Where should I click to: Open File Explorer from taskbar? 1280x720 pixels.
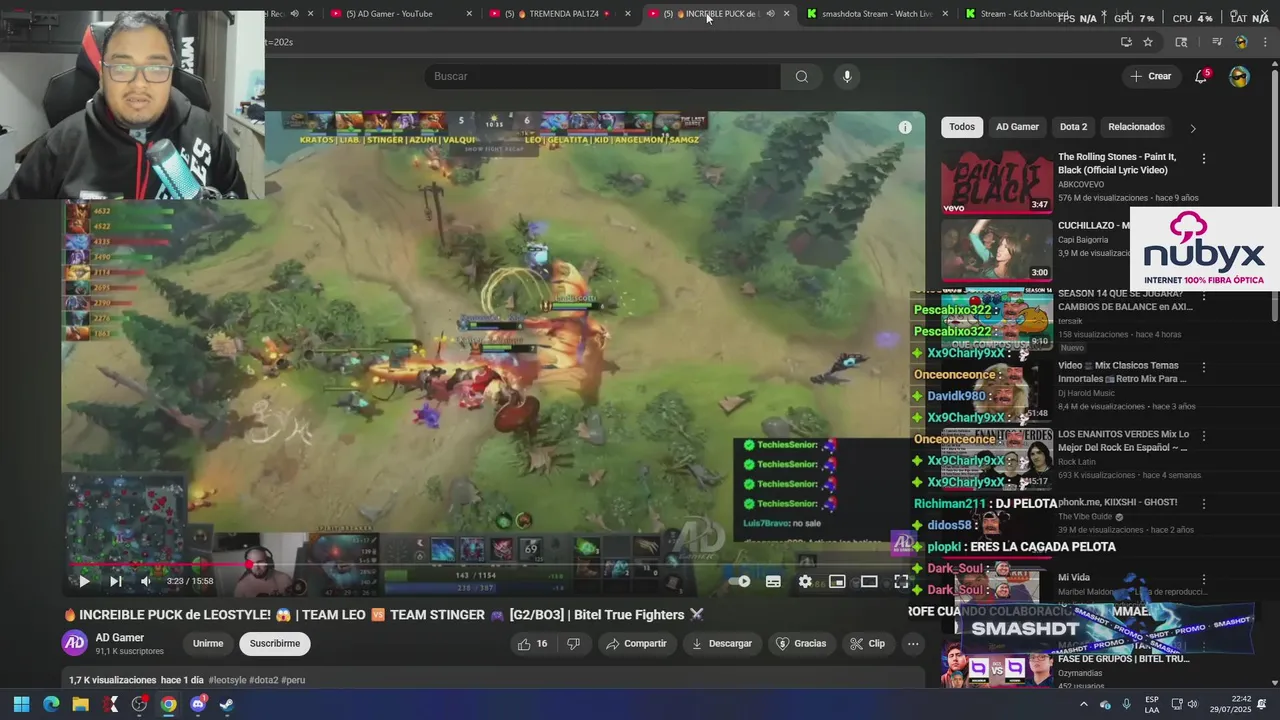(80, 704)
